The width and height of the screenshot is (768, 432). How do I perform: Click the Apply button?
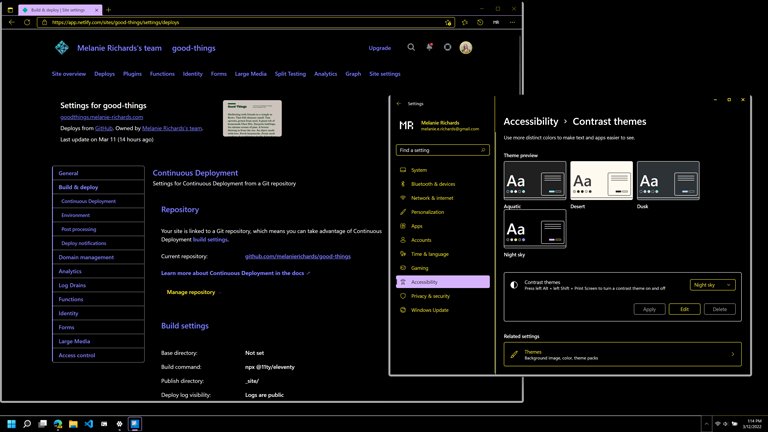click(x=649, y=309)
